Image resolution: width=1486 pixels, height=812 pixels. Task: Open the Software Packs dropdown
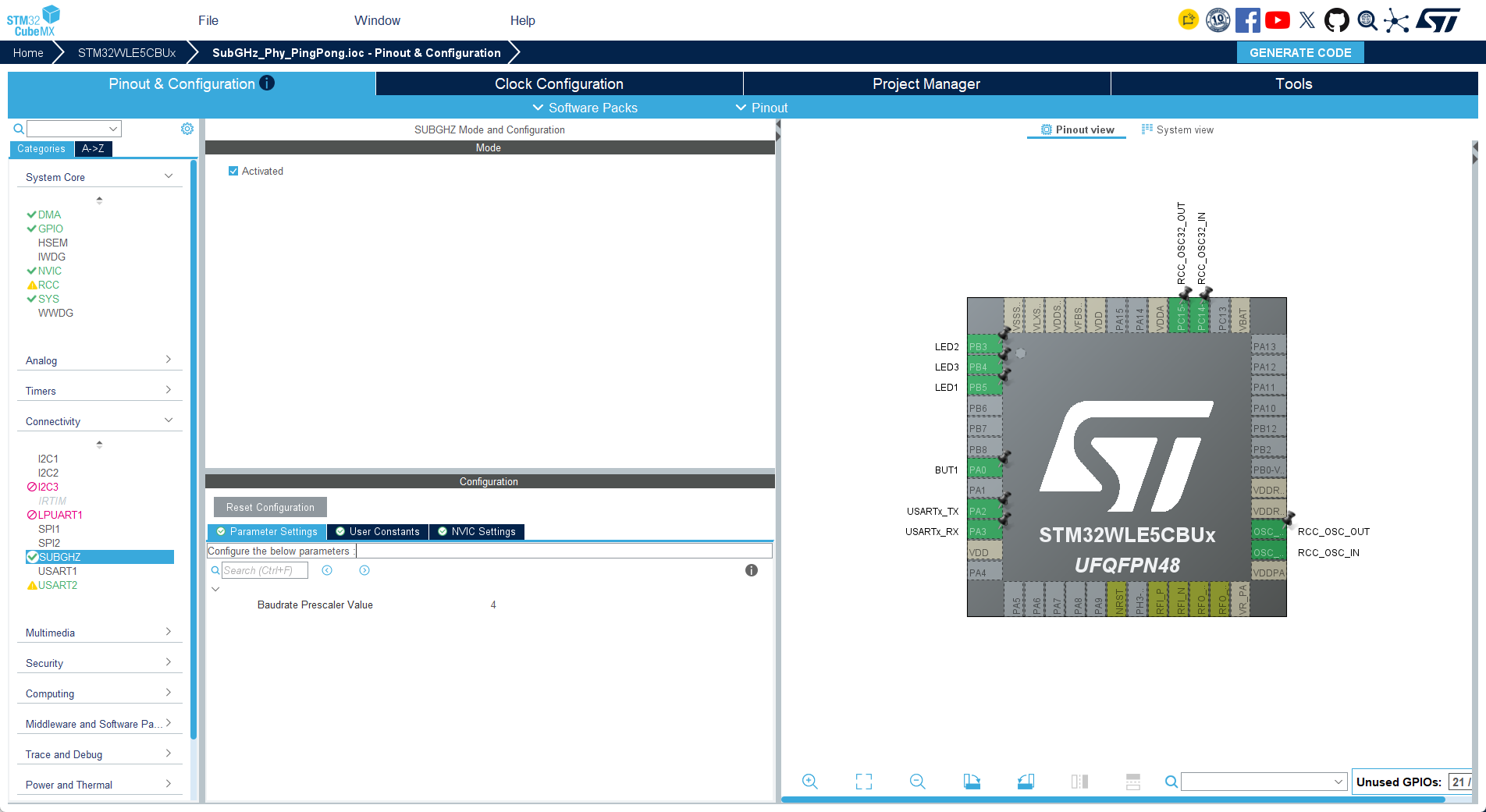[585, 108]
